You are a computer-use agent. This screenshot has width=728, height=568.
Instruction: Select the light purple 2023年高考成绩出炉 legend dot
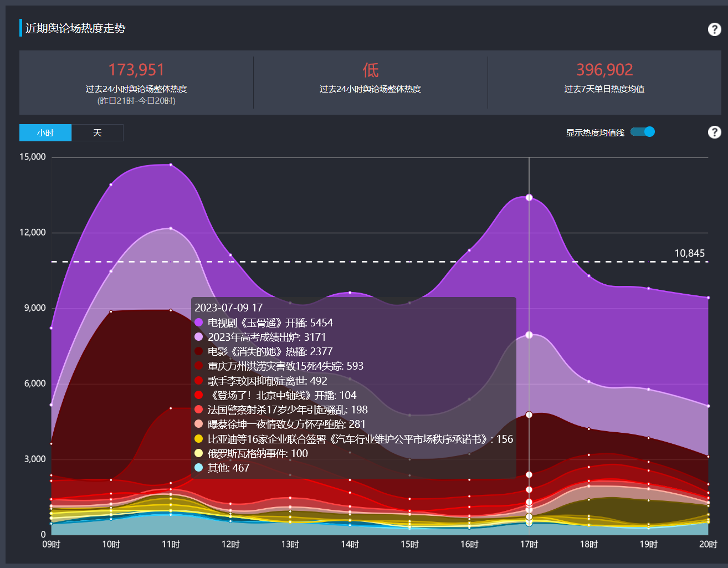(x=199, y=337)
